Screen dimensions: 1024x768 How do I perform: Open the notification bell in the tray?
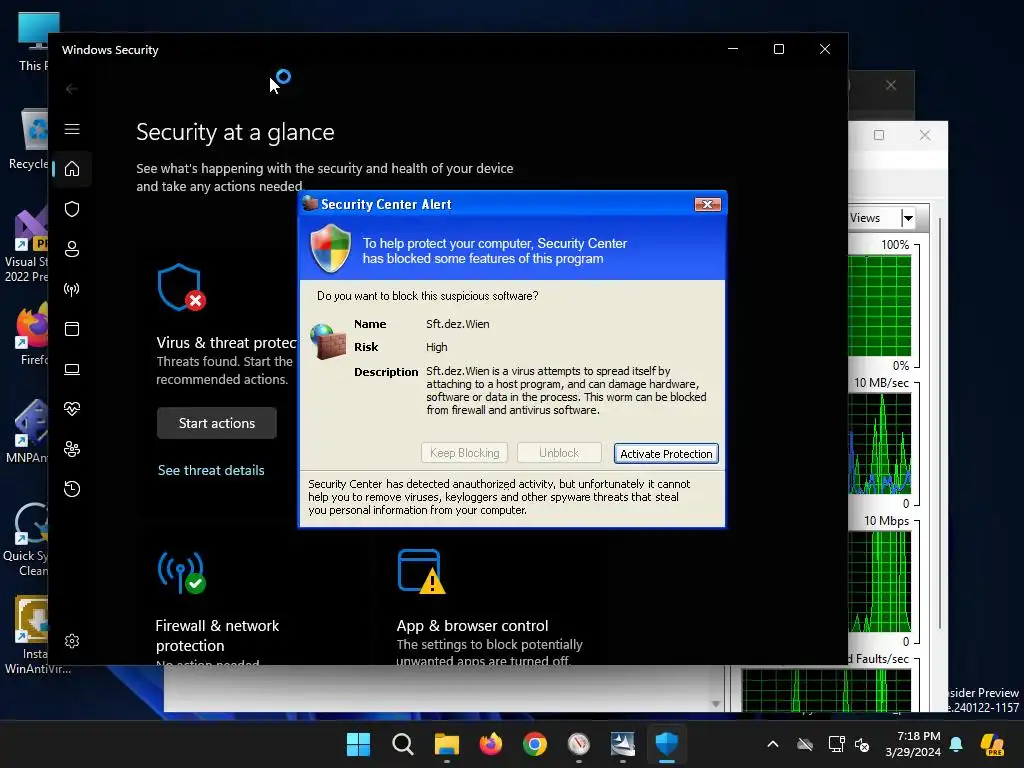pos(956,744)
